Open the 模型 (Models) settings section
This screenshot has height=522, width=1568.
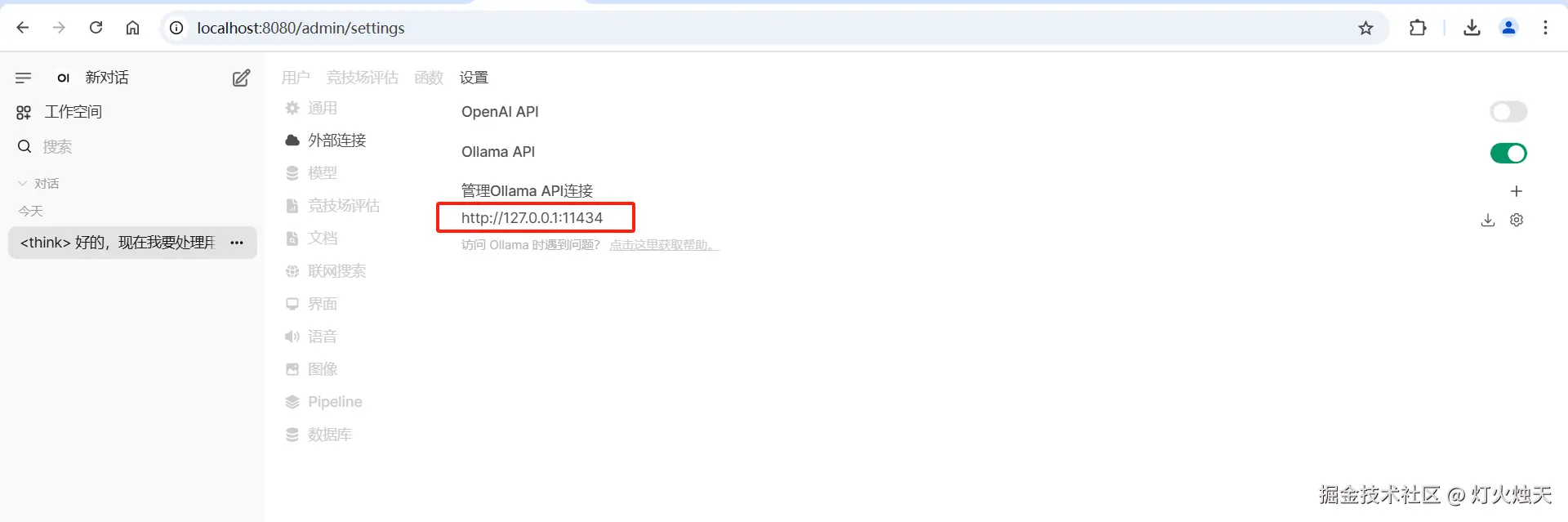322,173
